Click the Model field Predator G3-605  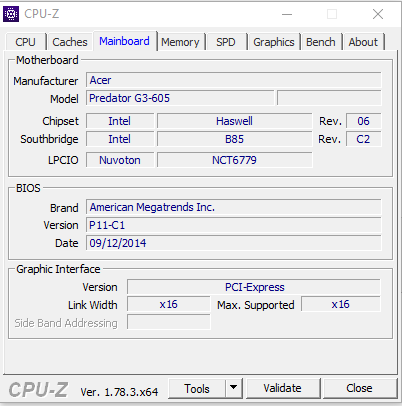tap(180, 98)
